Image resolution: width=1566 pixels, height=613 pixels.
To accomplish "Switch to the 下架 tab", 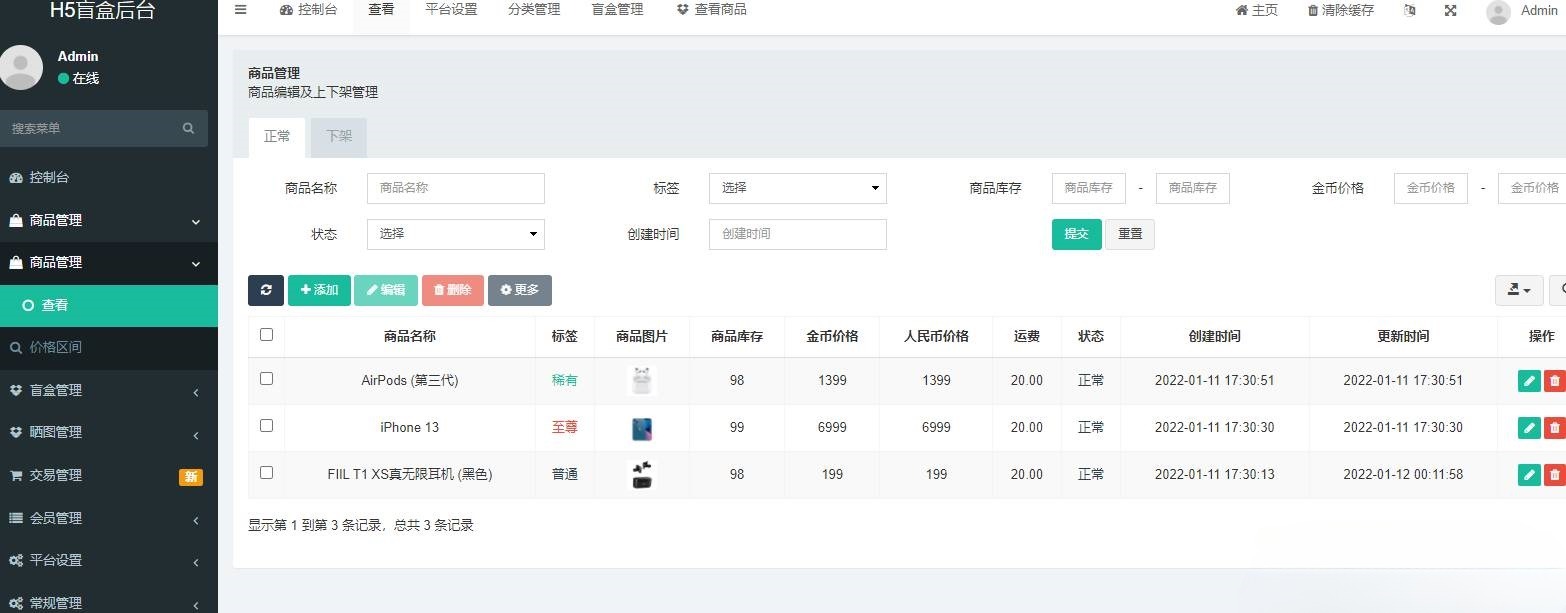I will tap(338, 135).
